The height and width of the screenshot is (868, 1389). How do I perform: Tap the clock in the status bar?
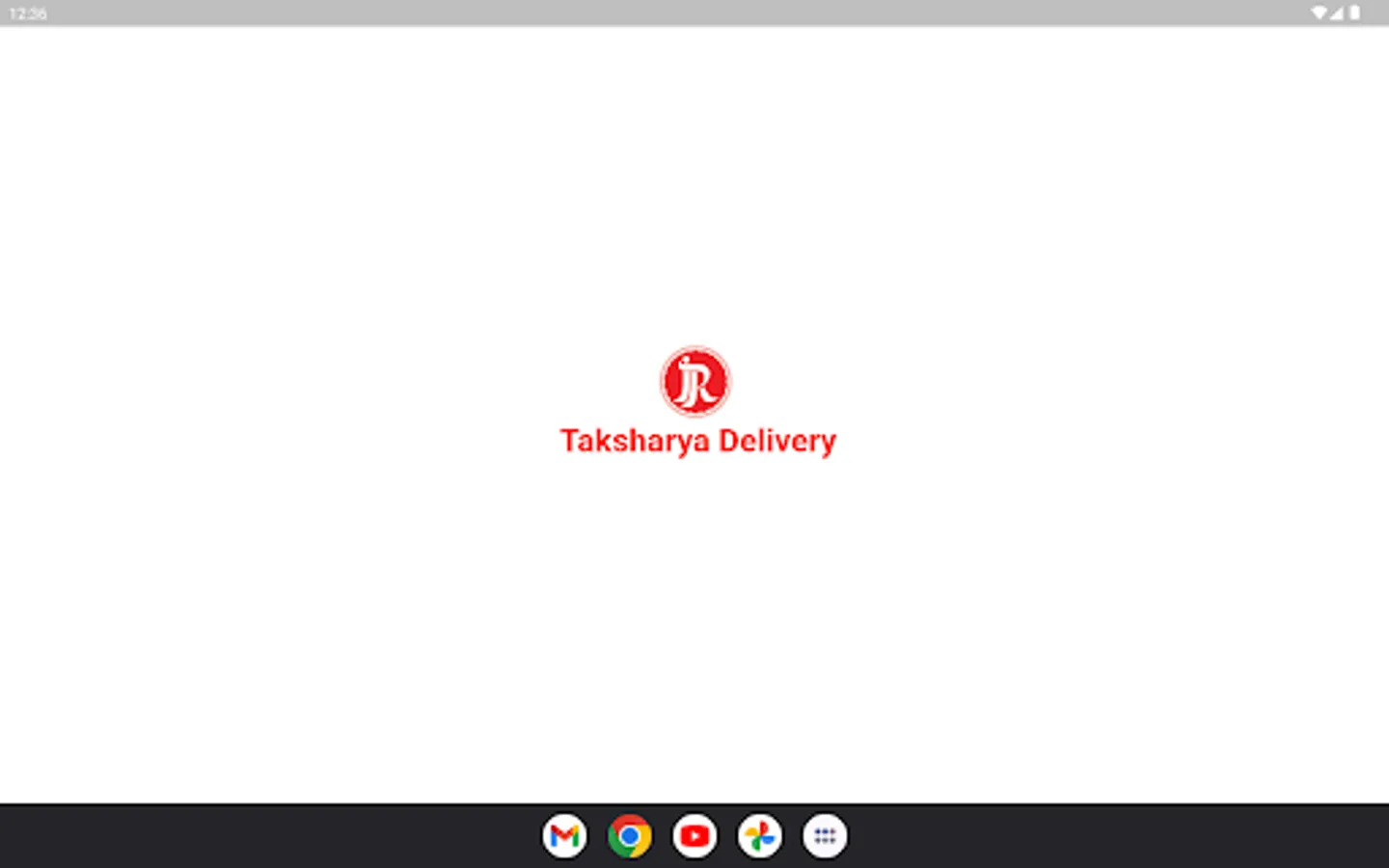pyautogui.click(x=28, y=14)
